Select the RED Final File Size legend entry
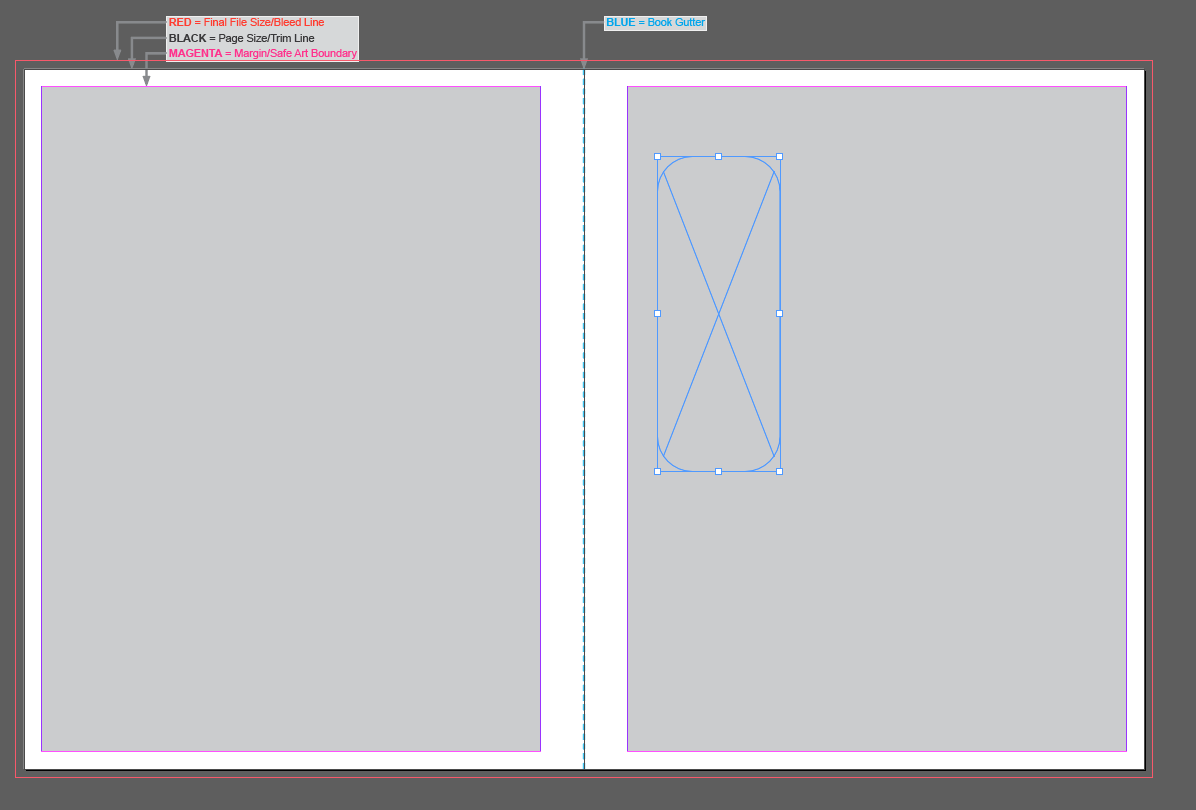 [x=248, y=22]
